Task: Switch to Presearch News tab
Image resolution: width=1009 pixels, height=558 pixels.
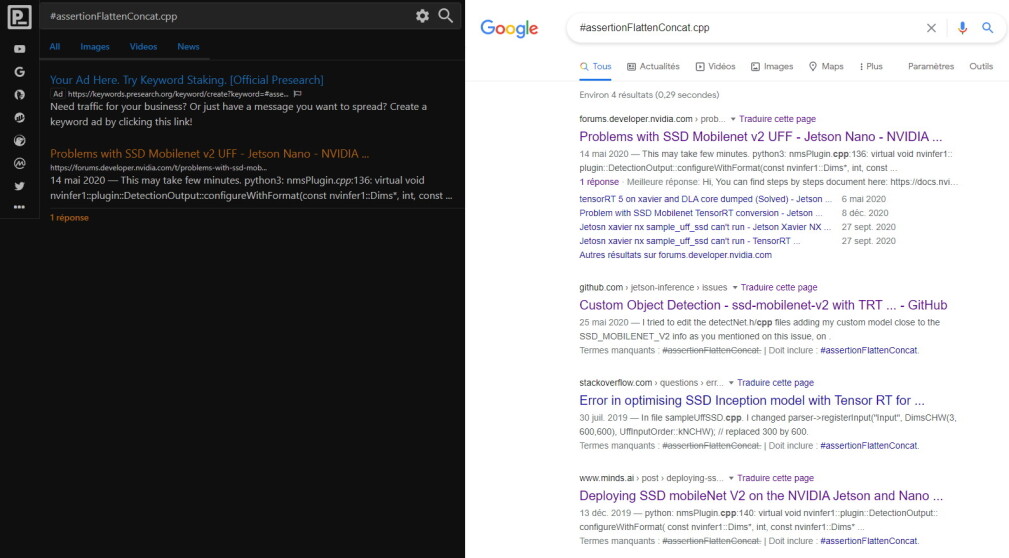Action: point(188,46)
